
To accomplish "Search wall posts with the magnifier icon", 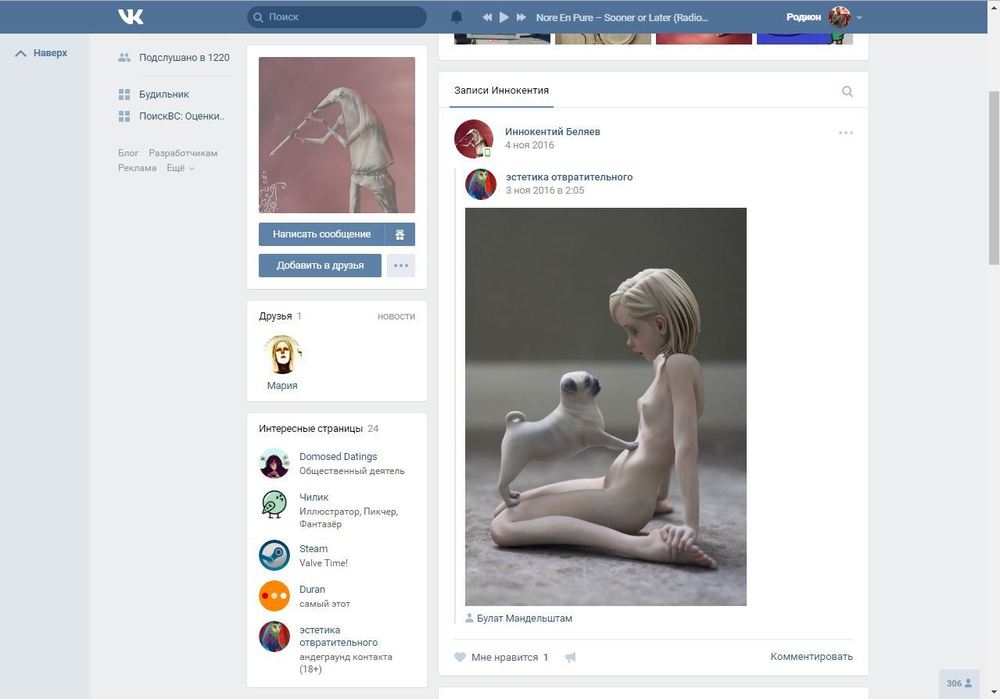I will (847, 91).
